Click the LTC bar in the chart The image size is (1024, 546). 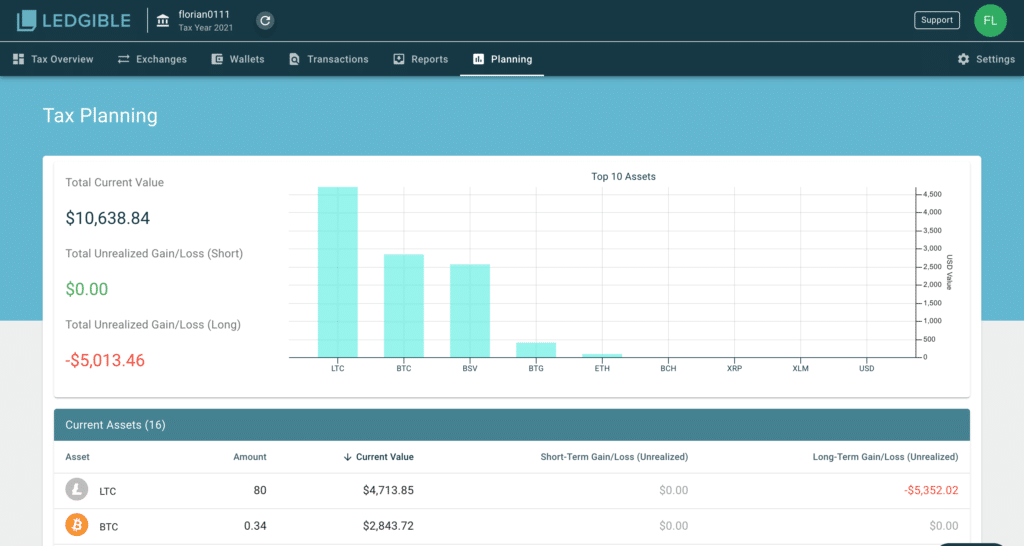(x=338, y=272)
